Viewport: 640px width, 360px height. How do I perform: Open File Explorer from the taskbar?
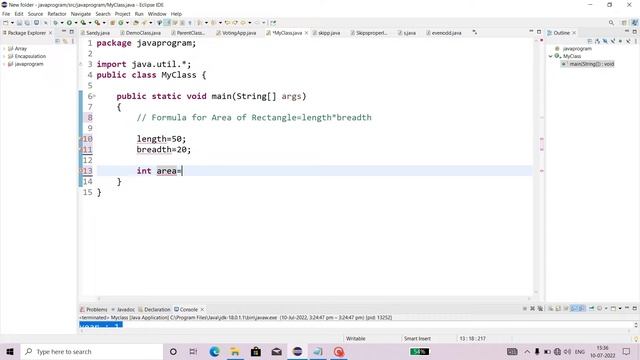click(235, 351)
